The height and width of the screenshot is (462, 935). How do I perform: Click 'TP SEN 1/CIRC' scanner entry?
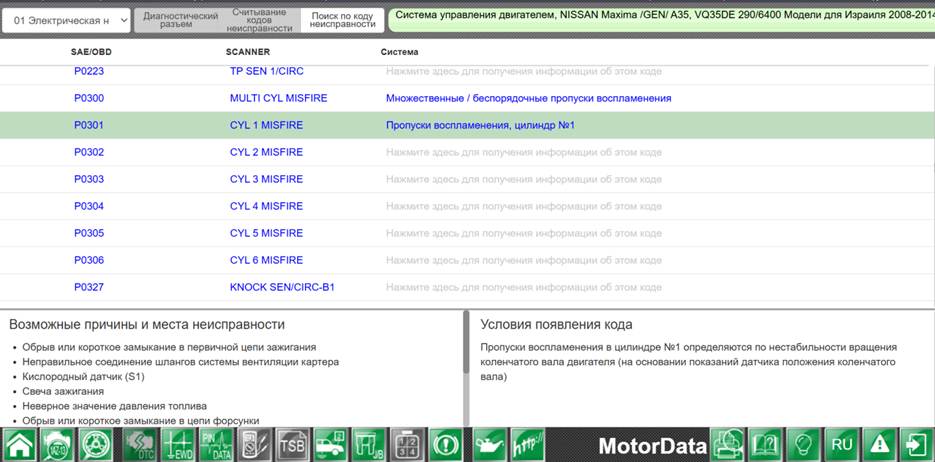[x=267, y=71]
